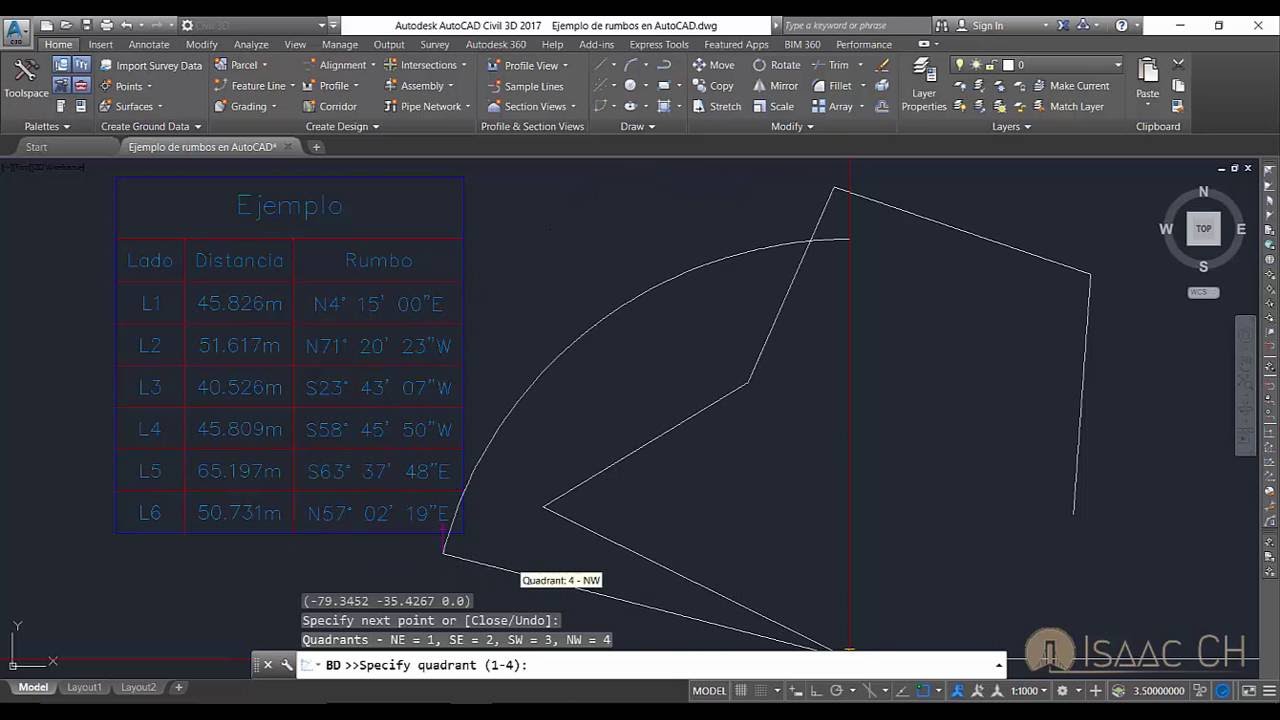This screenshot has width=1280, height=720.
Task: Select the Stretch tool
Action: (717, 106)
